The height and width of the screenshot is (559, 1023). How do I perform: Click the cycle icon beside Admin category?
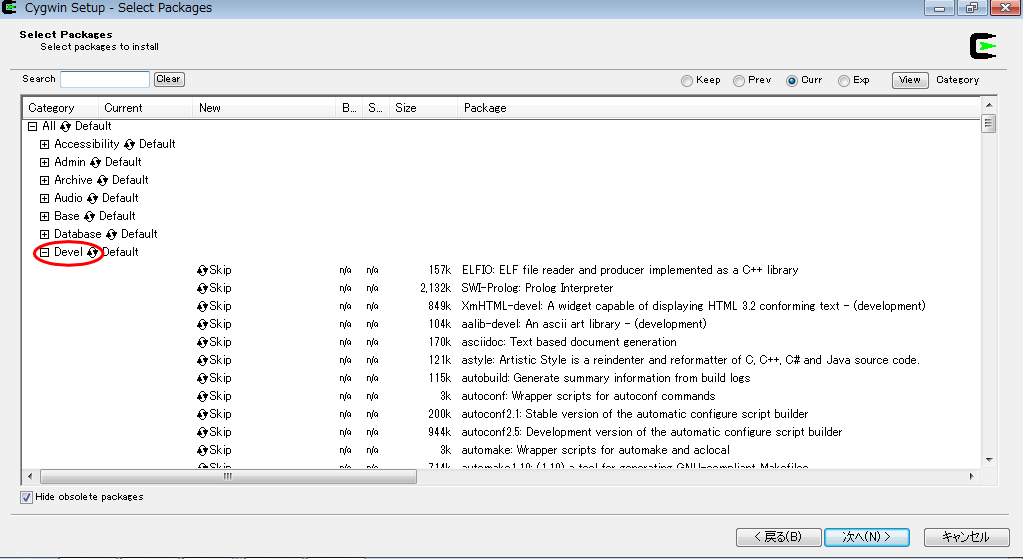[95, 162]
